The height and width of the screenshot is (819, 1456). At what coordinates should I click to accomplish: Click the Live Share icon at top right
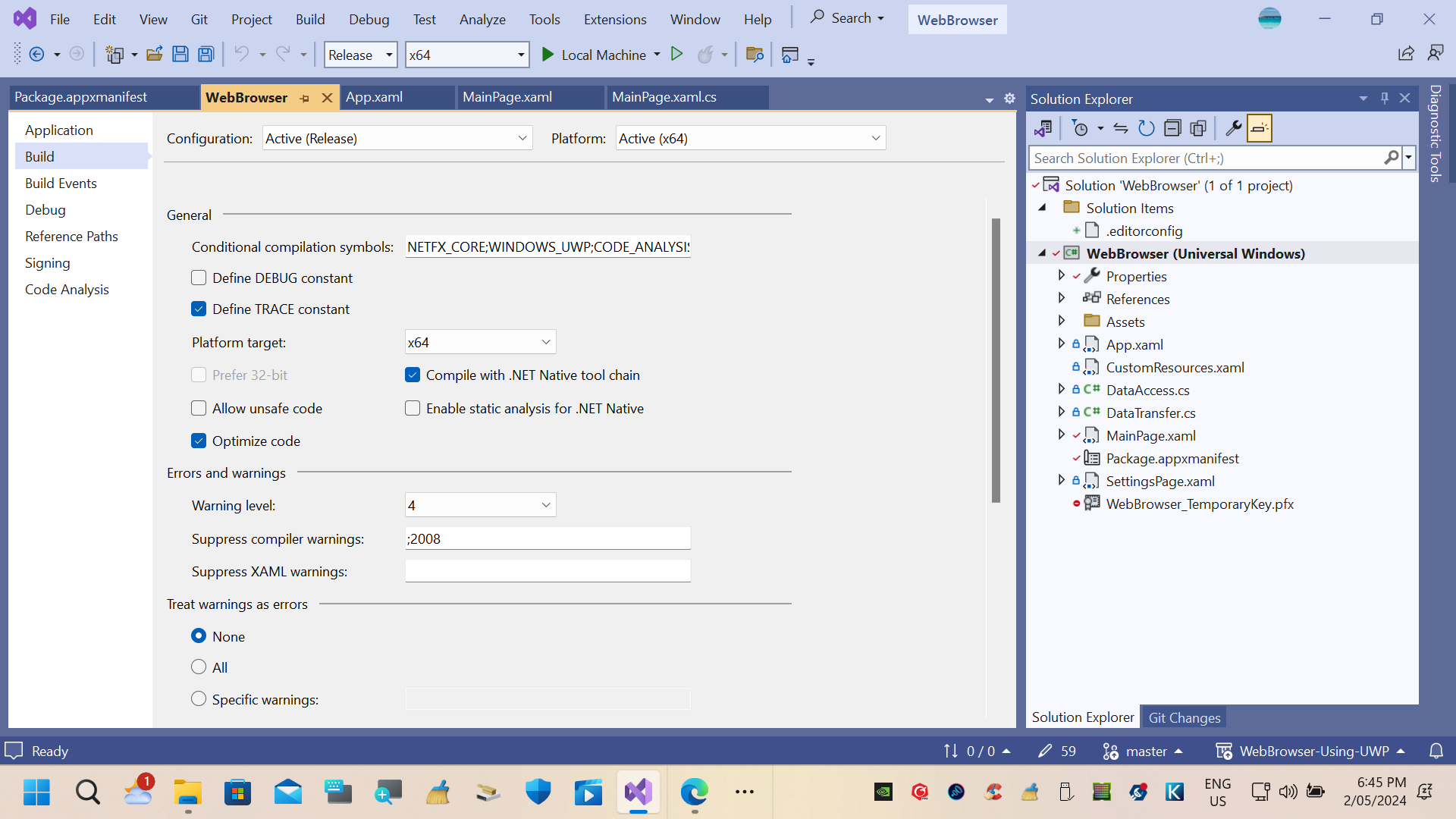point(1406,53)
